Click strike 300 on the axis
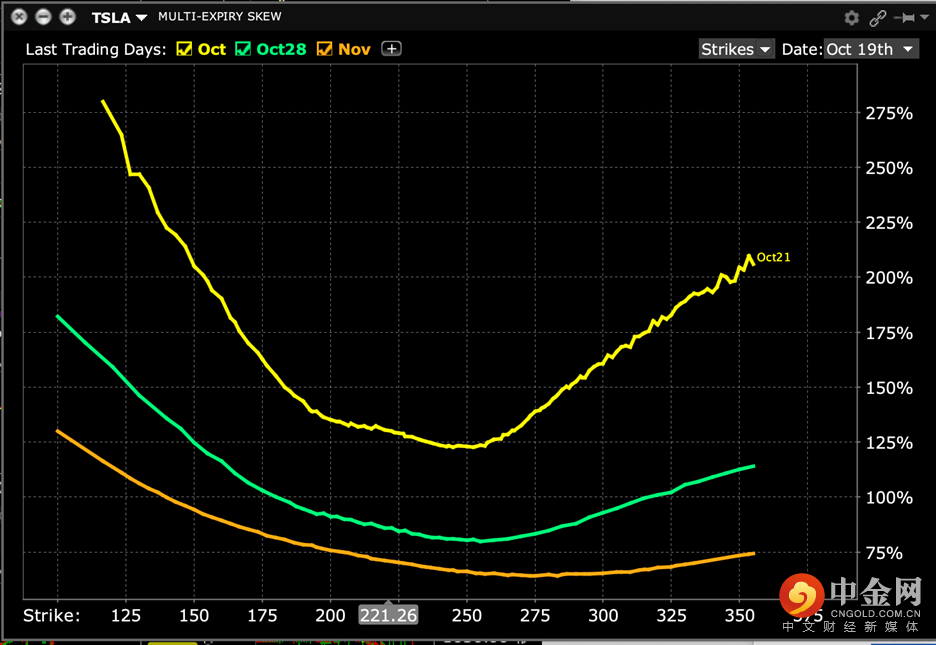Image resolution: width=936 pixels, height=645 pixels. (x=603, y=615)
